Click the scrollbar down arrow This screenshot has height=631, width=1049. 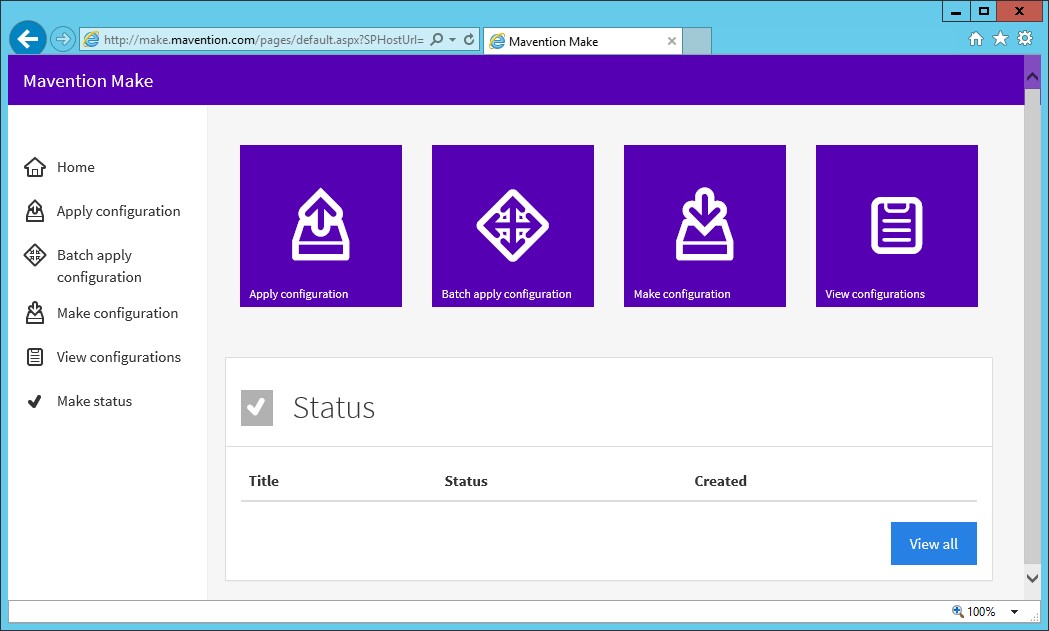click(x=1033, y=578)
